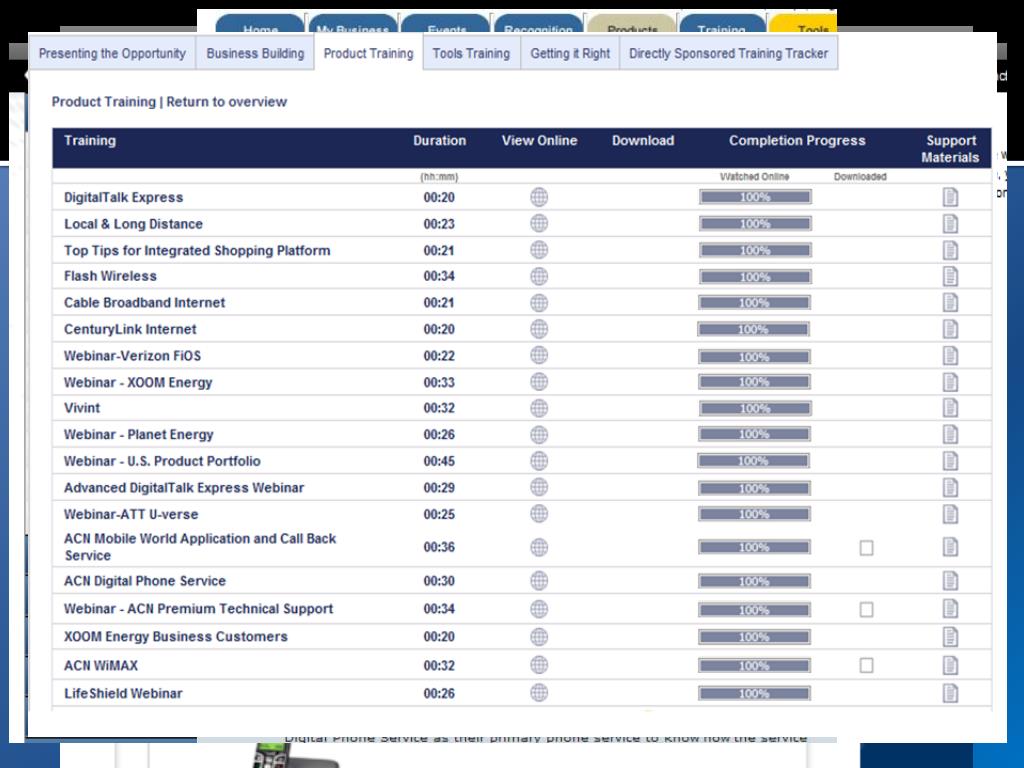Open Webinar - ACN Premium Technical Support globe
This screenshot has height=768, width=1024.
(x=539, y=609)
